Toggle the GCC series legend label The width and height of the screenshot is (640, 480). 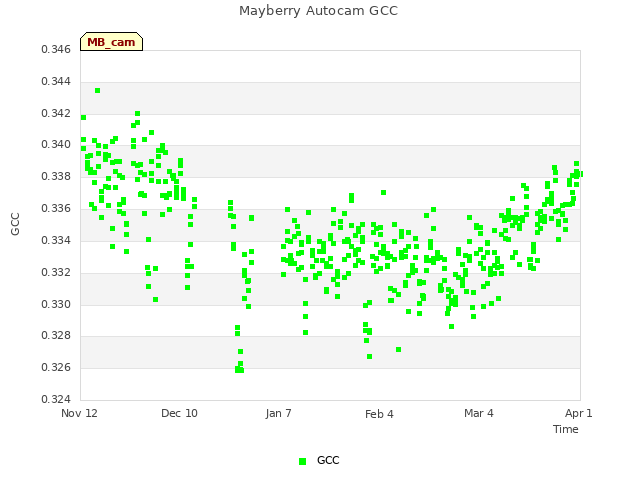[x=328, y=460]
